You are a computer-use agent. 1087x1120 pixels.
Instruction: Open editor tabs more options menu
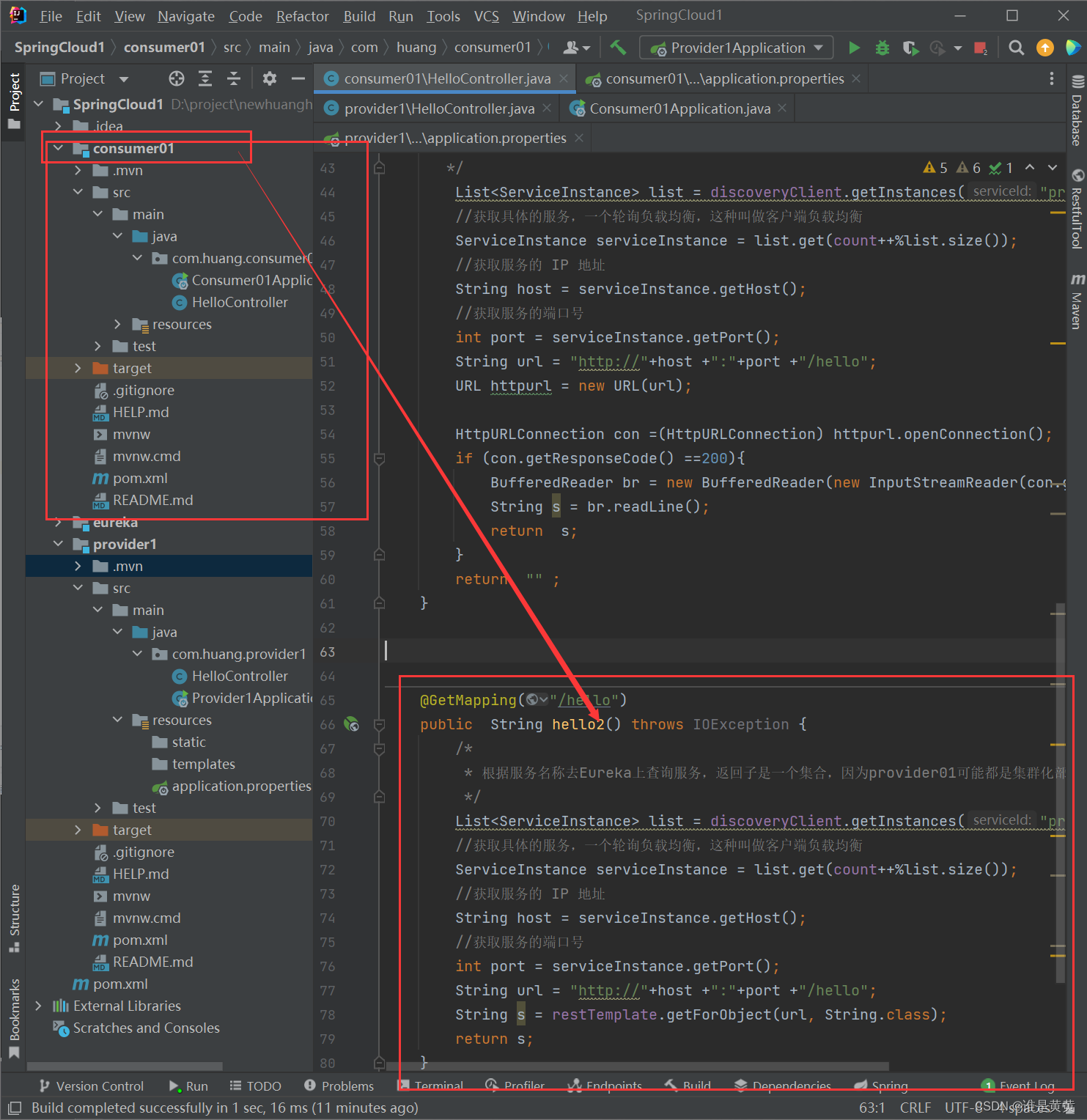coord(1052,78)
